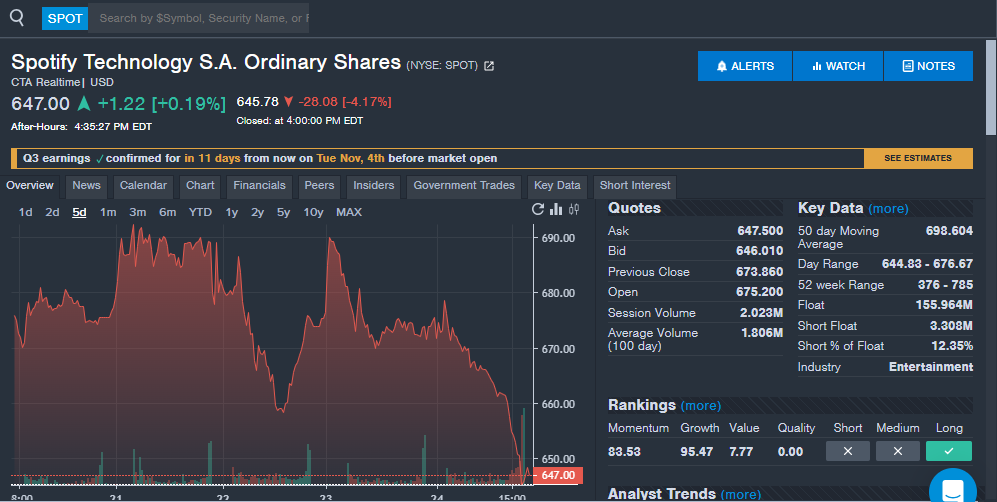The width and height of the screenshot is (997, 502).
Task: Switch chart to bar chart view
Action: (557, 210)
